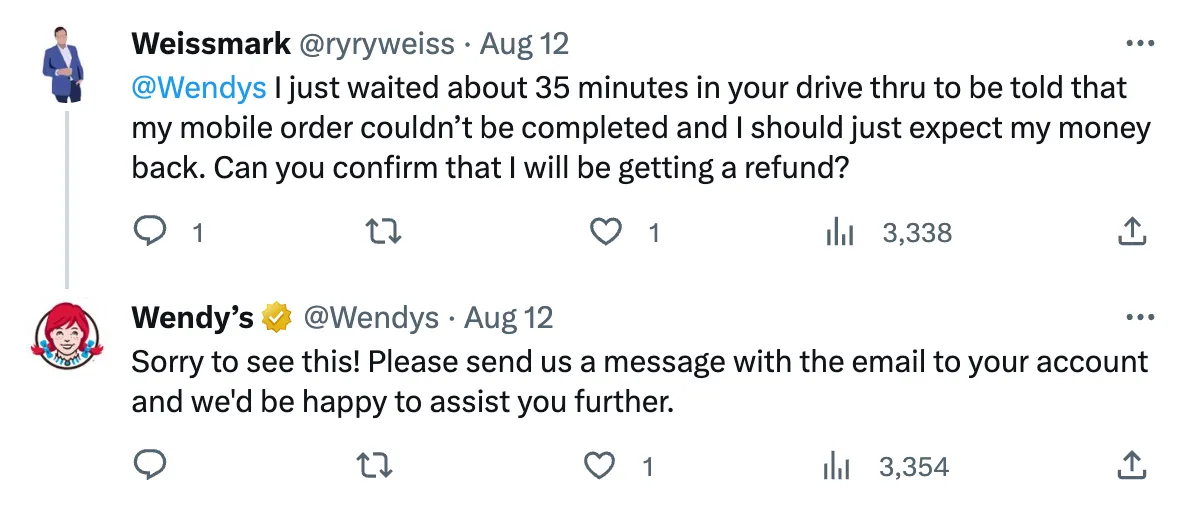
Task: Like the Wendy's reply tweet
Action: click(x=599, y=466)
